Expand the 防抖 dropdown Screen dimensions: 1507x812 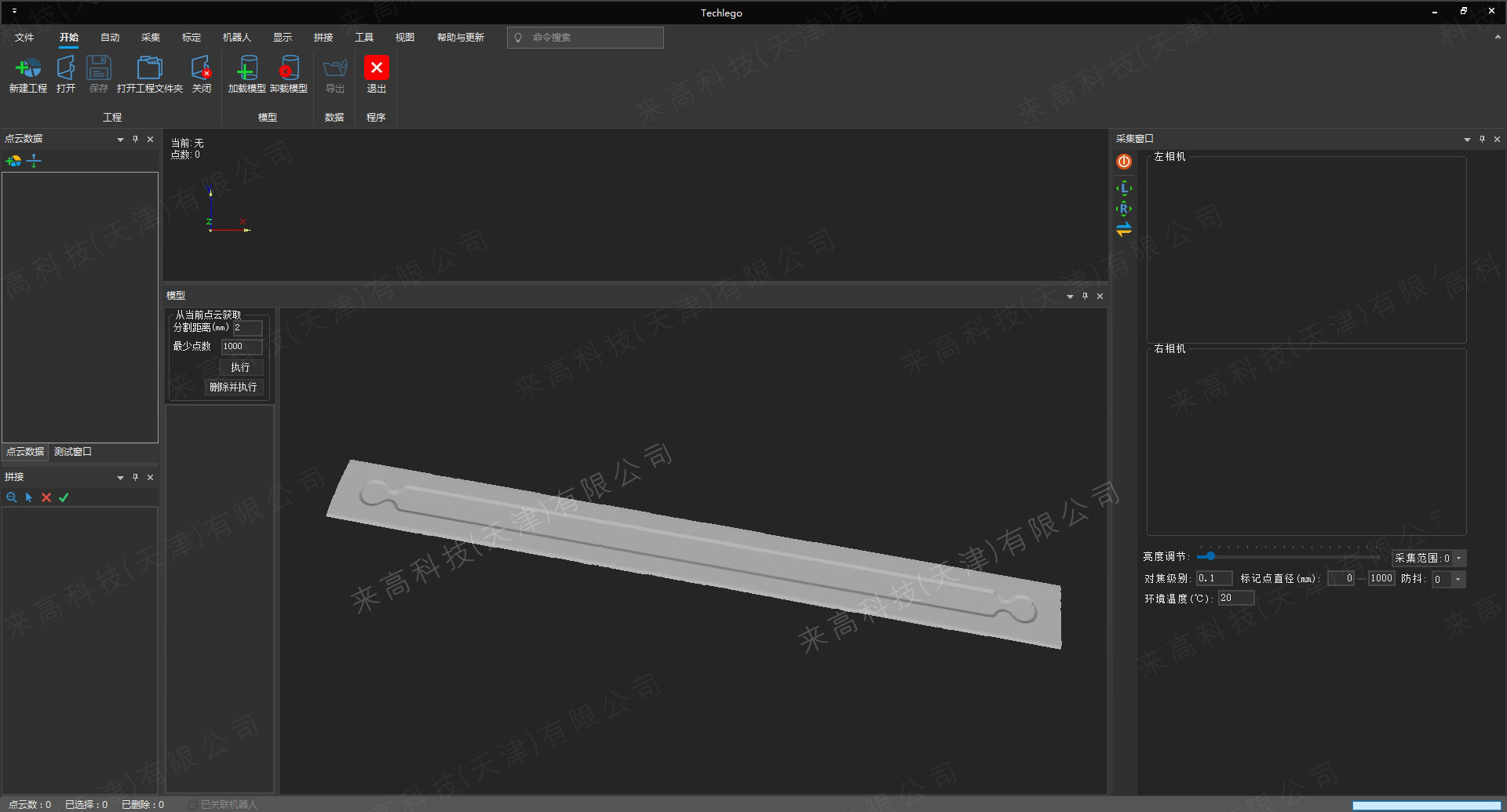1458,580
